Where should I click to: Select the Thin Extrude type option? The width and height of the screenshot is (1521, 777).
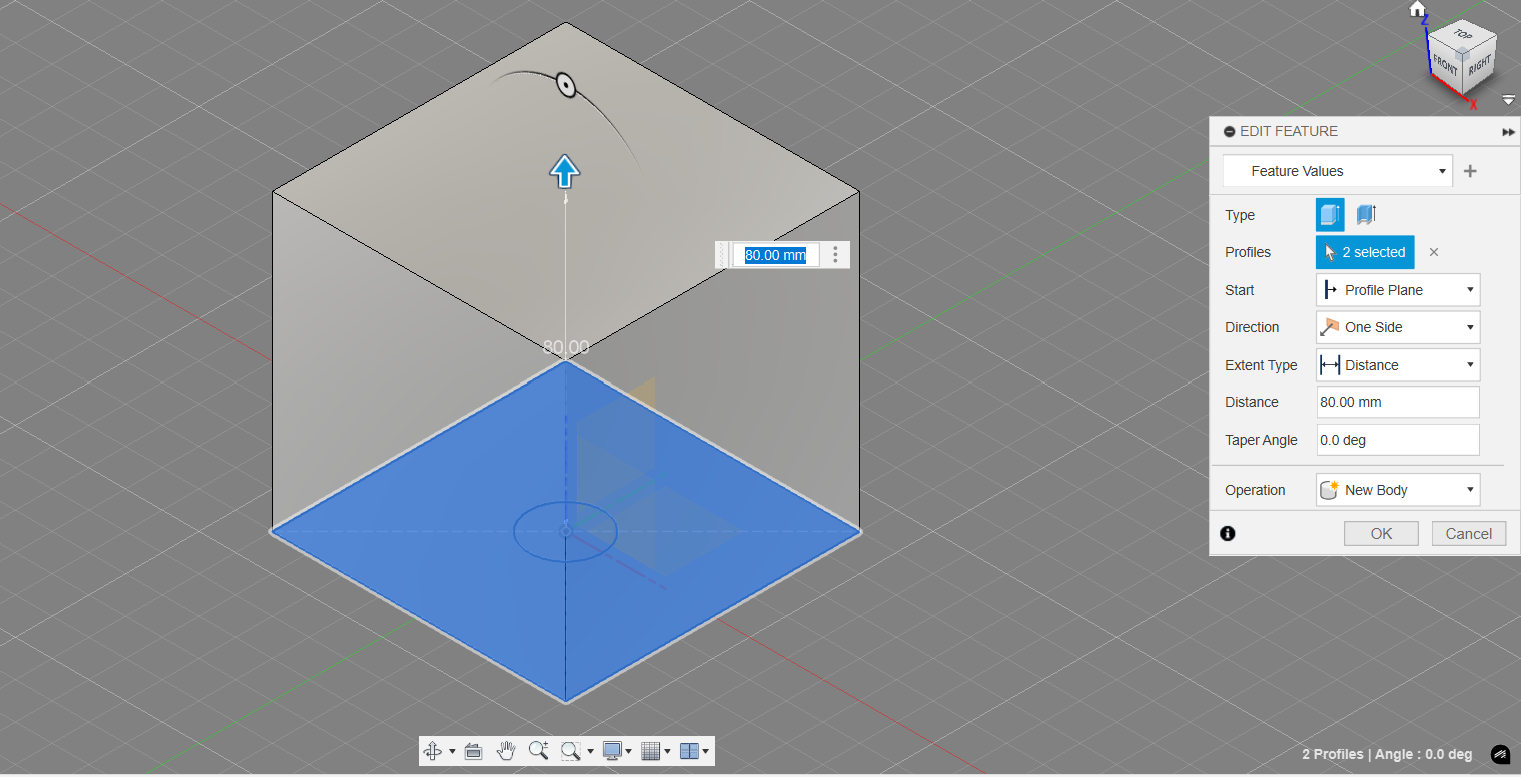coord(1366,214)
